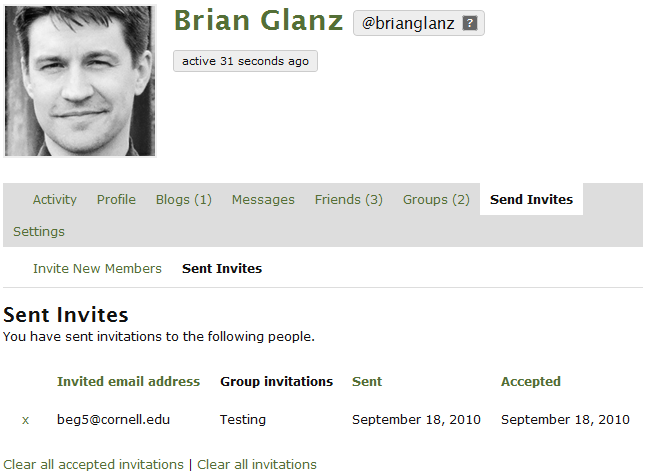Switch to the Profile tab
Viewport: 646px width, 475px height.
(x=116, y=199)
